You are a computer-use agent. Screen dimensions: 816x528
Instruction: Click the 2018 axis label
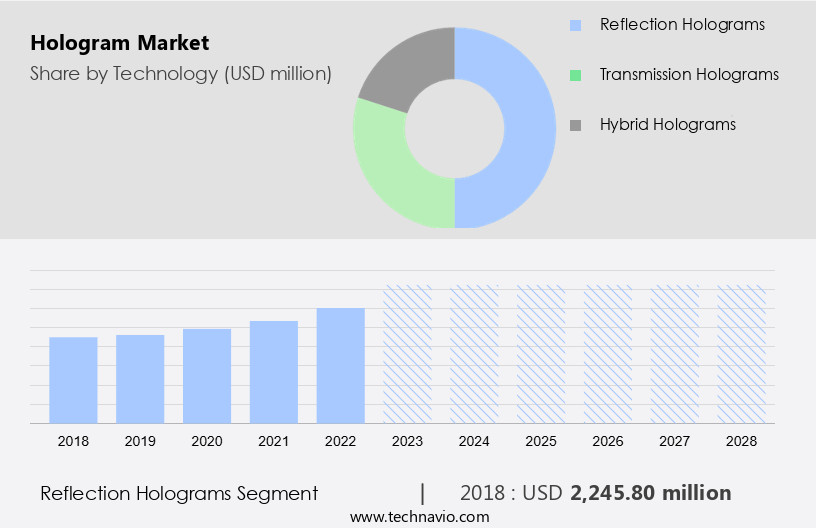[x=73, y=441]
